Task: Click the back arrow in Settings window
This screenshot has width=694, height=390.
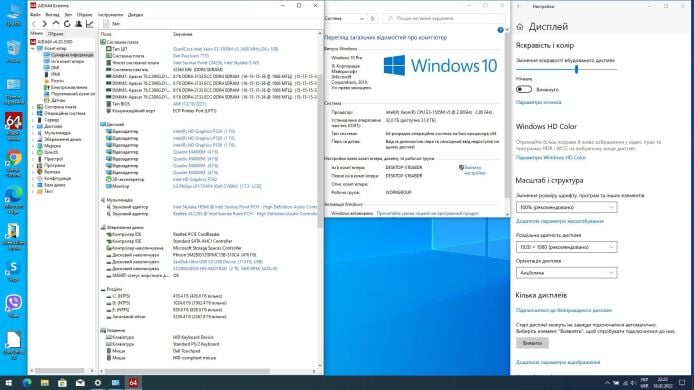Action: (x=519, y=6)
